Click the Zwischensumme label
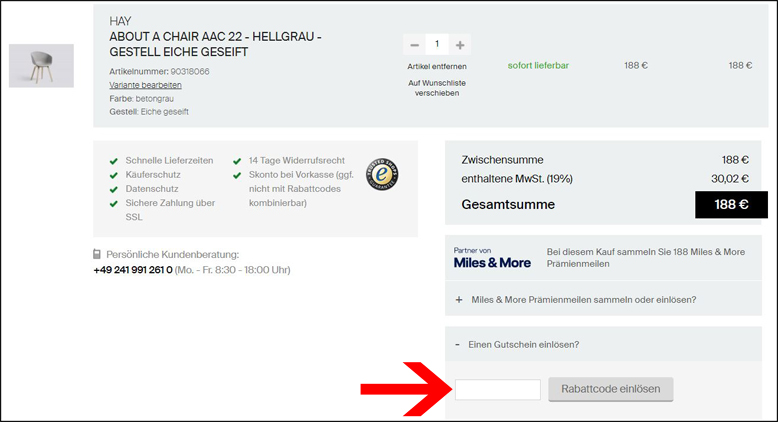This screenshot has width=778, height=422. (502, 160)
